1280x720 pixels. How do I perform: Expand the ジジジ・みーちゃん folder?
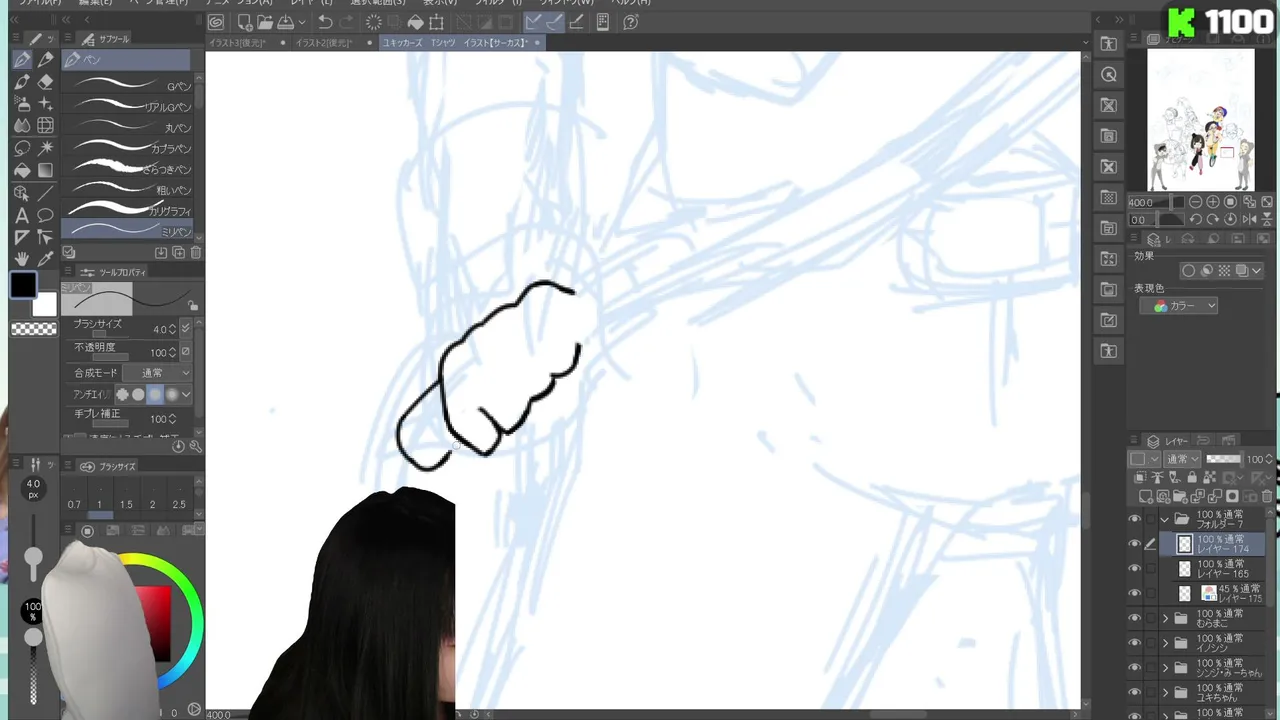(x=1164, y=668)
